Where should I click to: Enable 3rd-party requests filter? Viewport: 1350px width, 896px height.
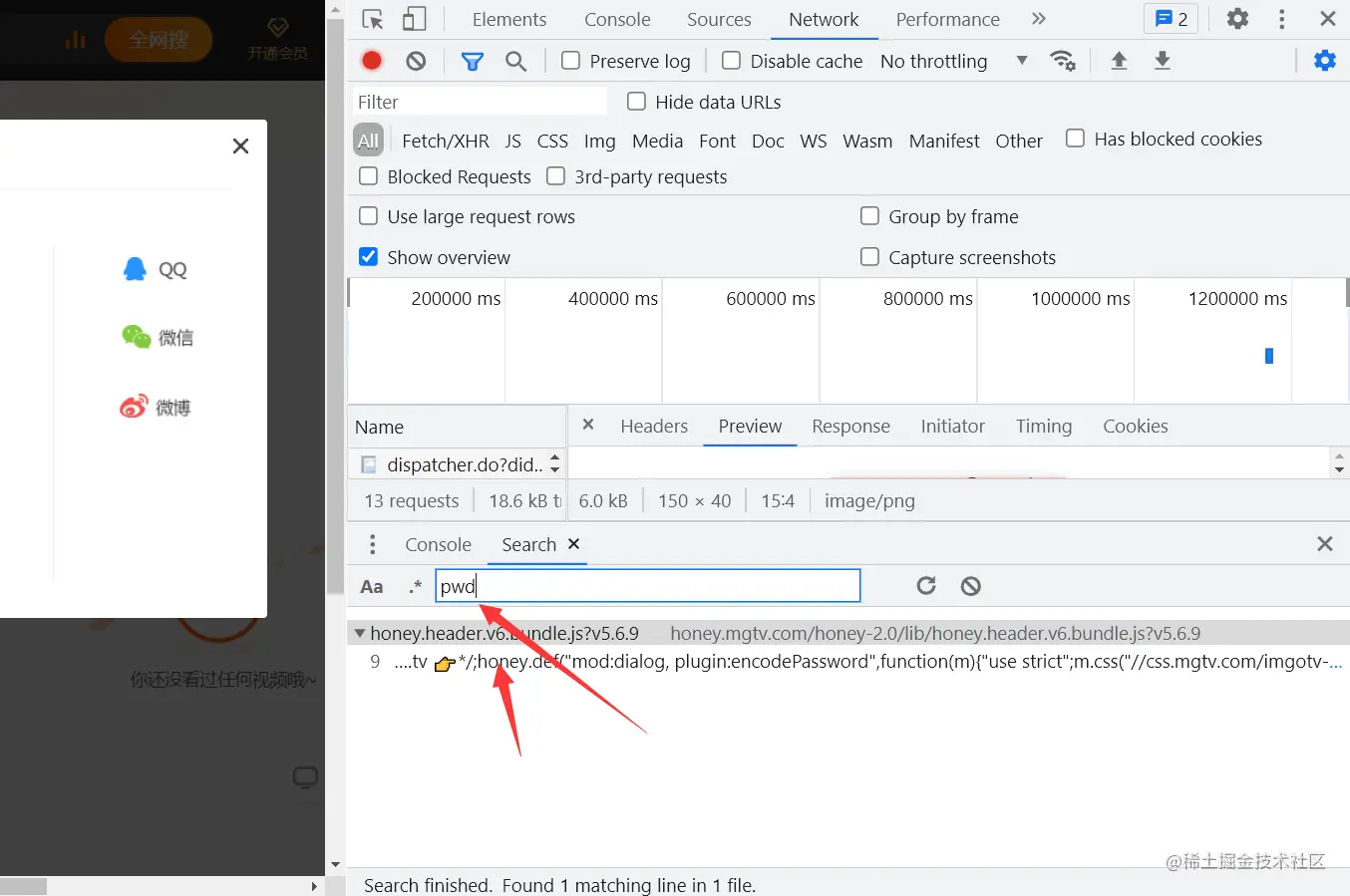point(555,176)
